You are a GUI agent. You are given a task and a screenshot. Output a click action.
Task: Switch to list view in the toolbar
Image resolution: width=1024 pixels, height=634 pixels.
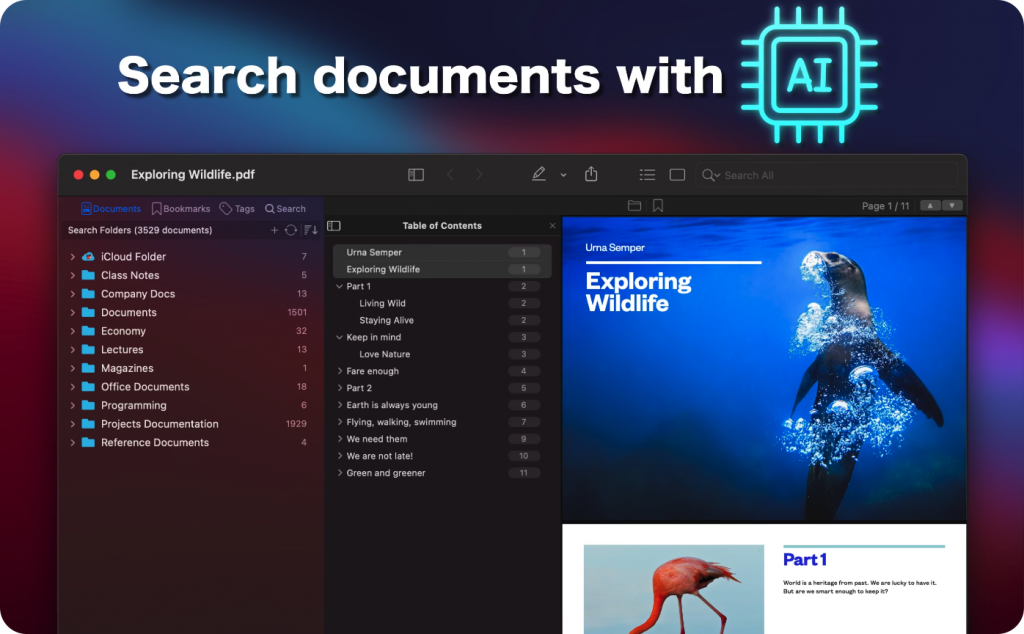(647, 174)
